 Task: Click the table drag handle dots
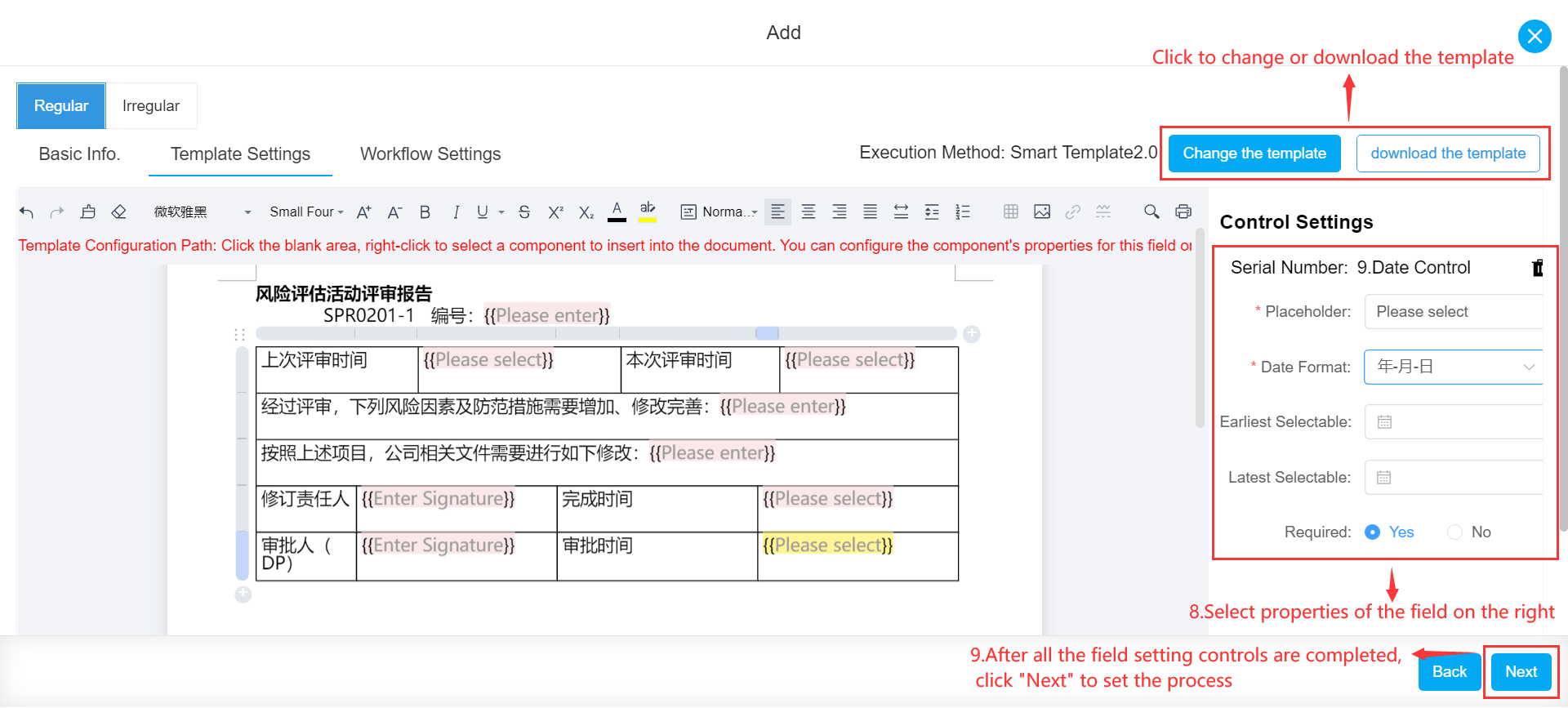239,334
